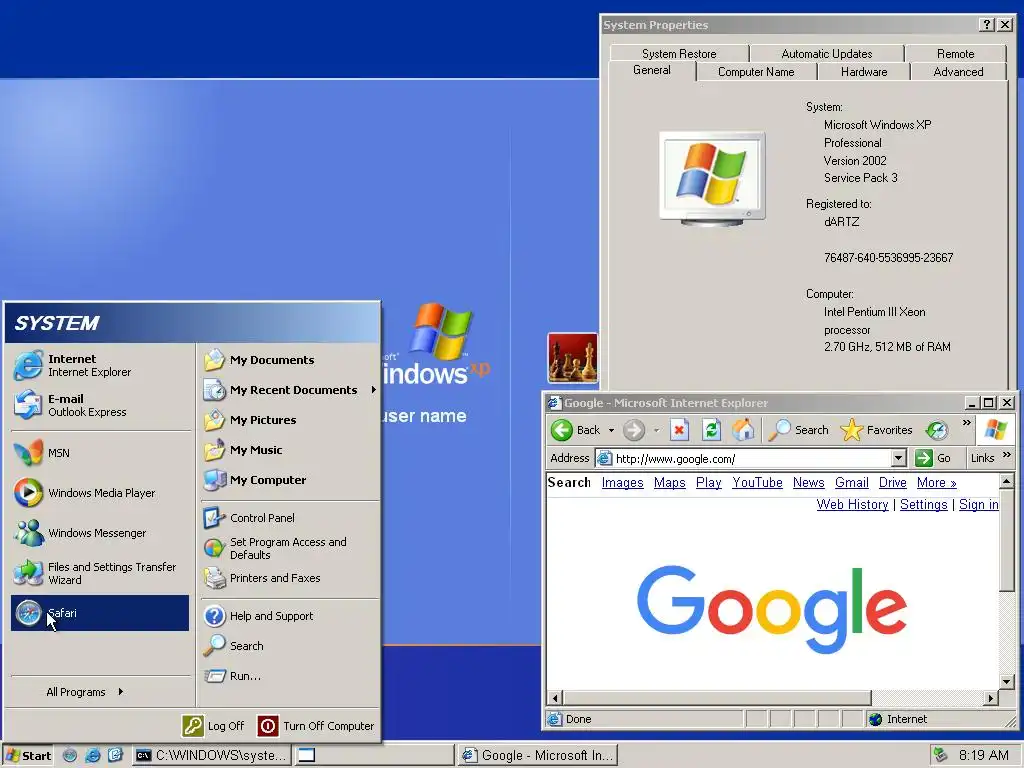The height and width of the screenshot is (768, 1024).
Task: Launch Files and Settings Transfer Wizard
Action: 100,573
